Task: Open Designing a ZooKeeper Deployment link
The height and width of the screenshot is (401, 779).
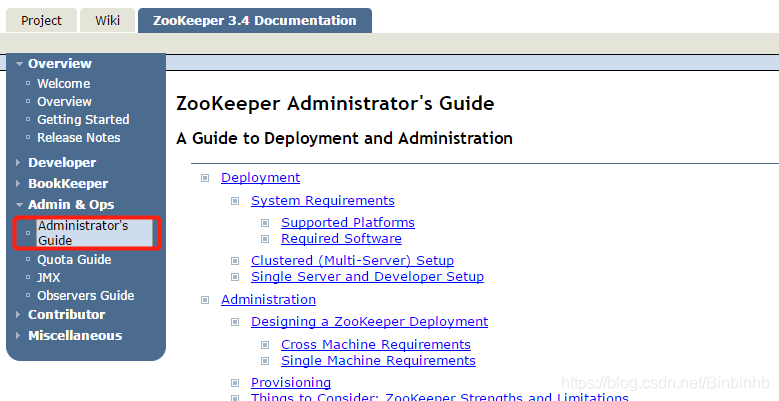Action: coord(370,321)
